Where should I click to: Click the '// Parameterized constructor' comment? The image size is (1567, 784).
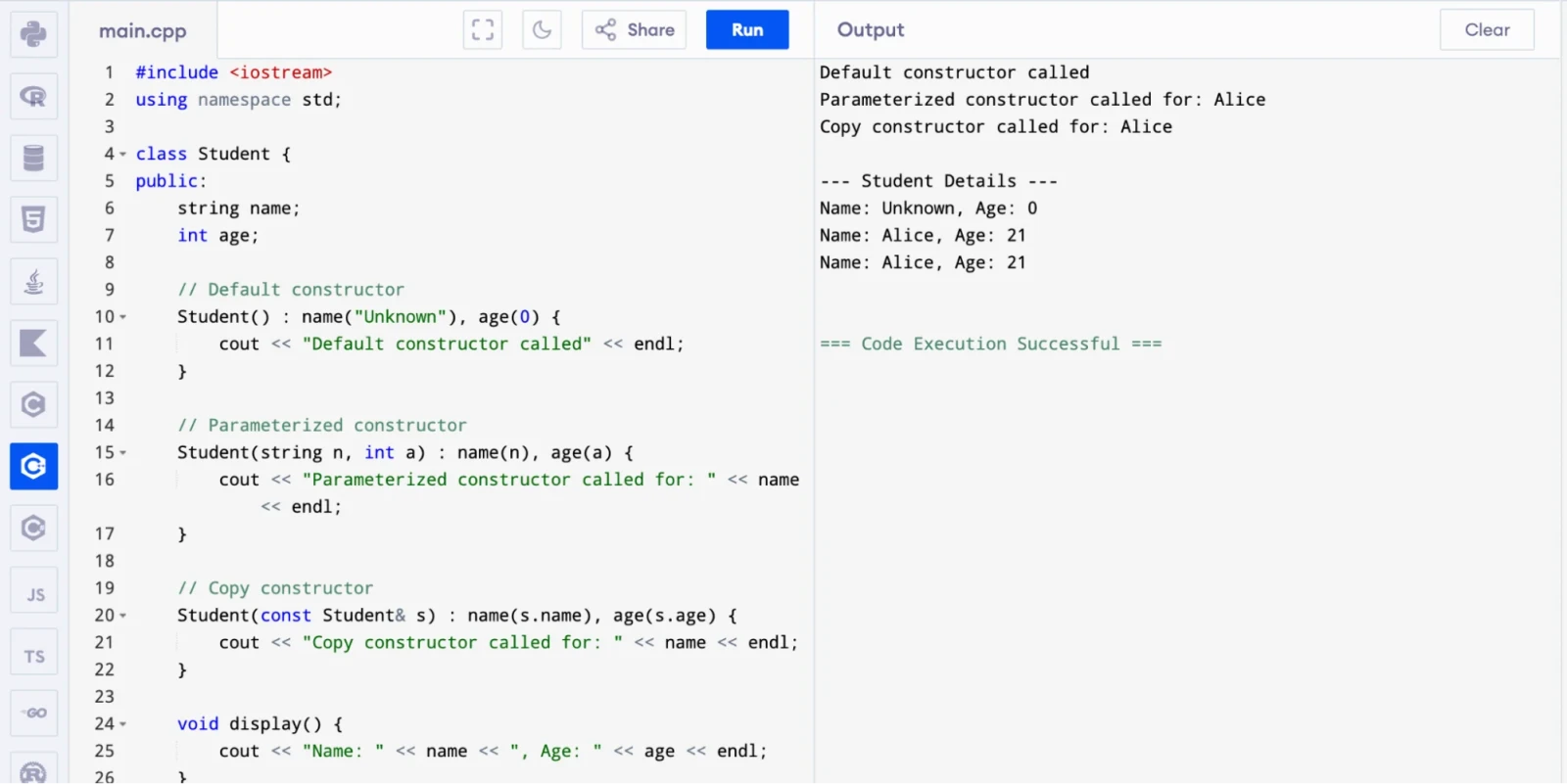pyautogui.click(x=322, y=426)
